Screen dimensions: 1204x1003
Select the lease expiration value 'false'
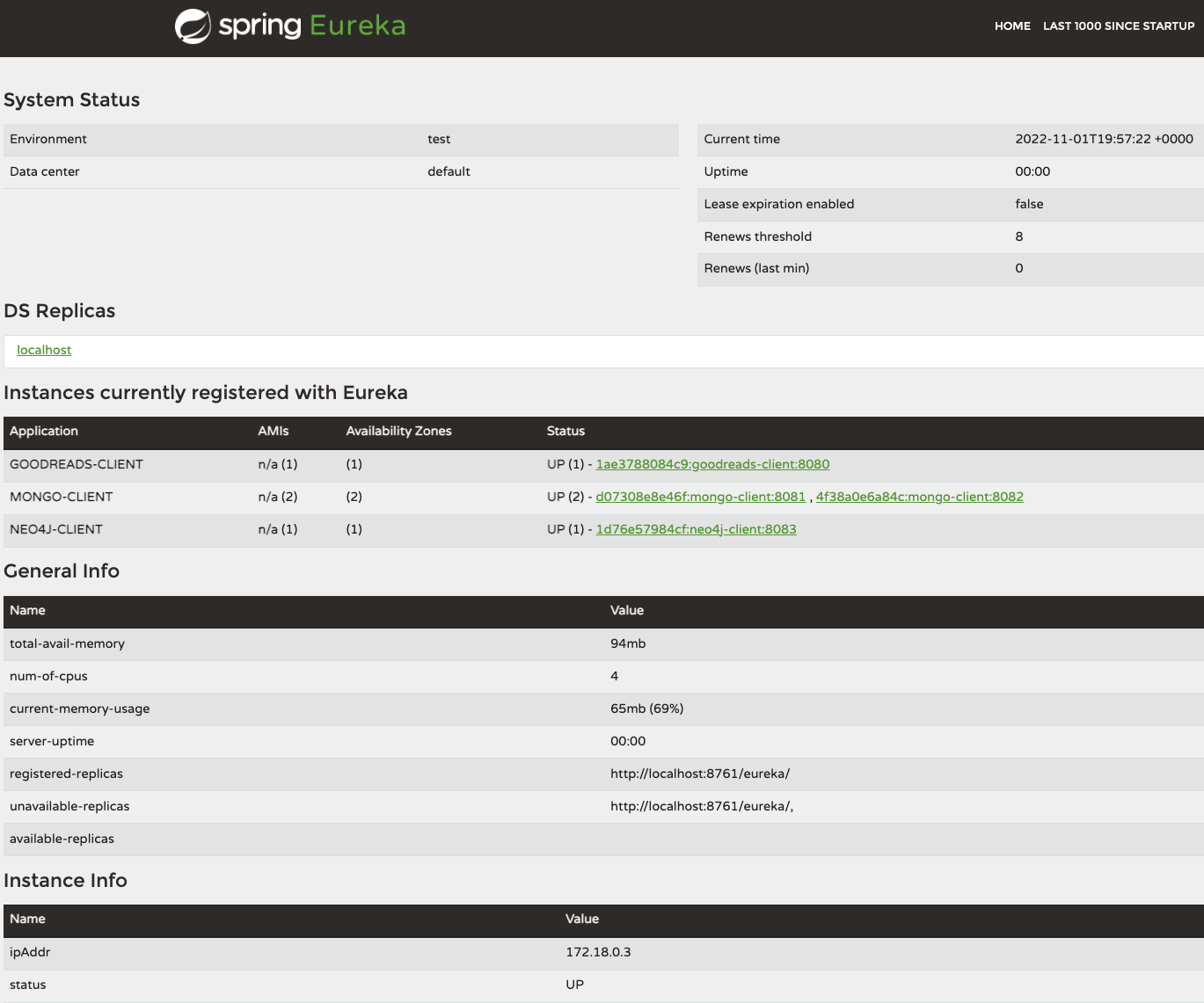pos(1030,204)
